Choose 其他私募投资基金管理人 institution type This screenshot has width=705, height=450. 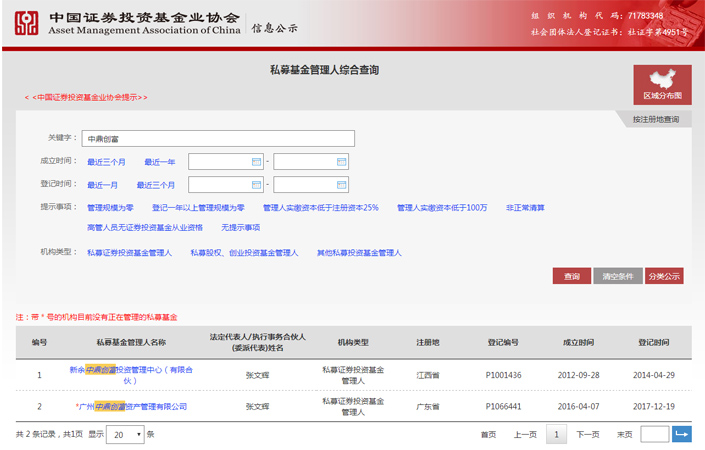tap(359, 253)
